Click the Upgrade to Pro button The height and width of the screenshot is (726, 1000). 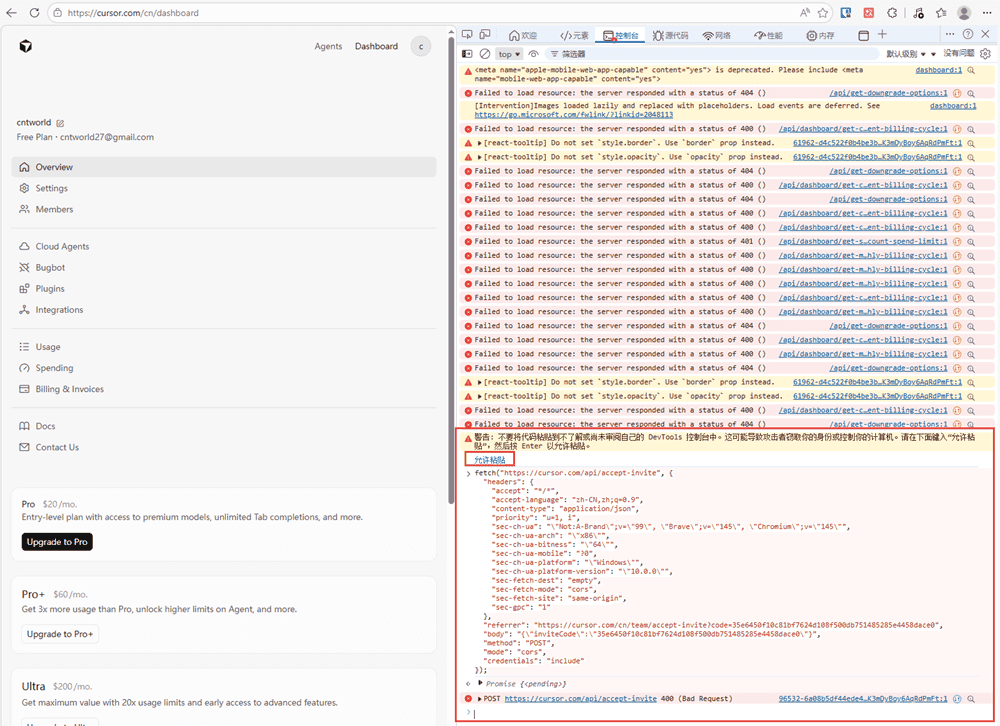coord(57,542)
